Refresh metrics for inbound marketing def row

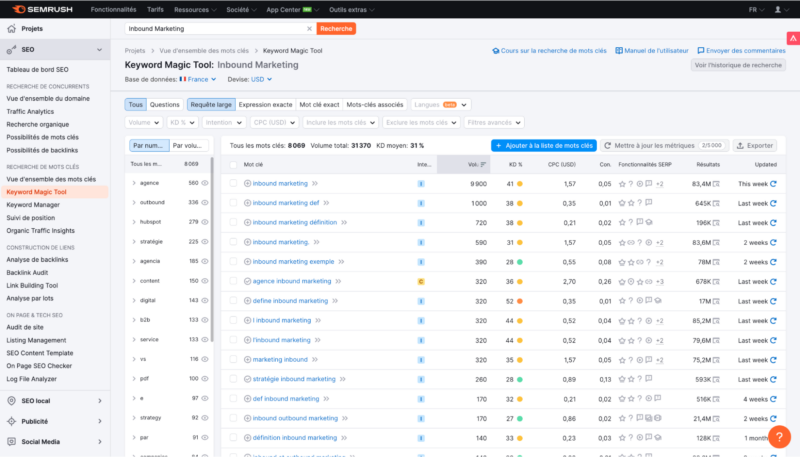773,203
